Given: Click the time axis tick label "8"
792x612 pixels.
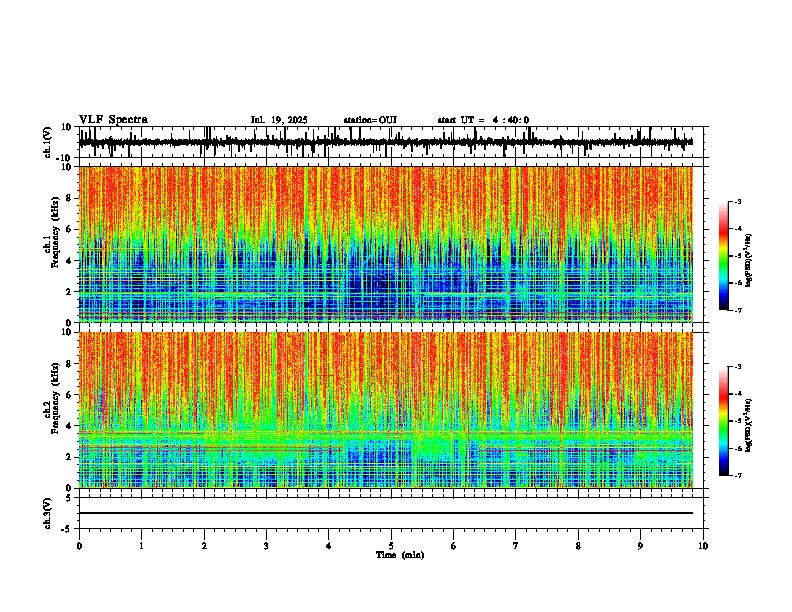Looking at the screenshot, I should coord(578,546).
